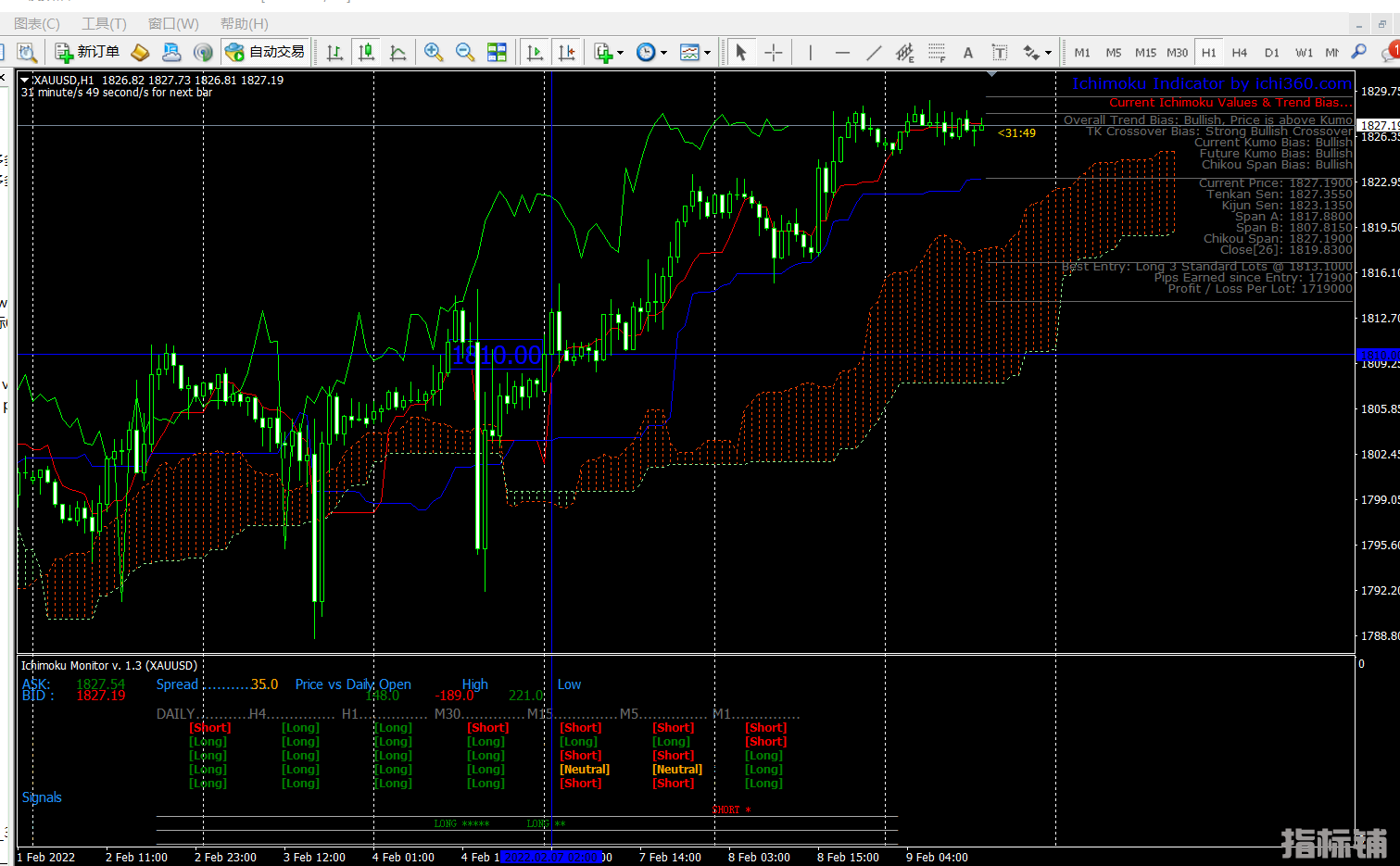Screen dimensions: 1400x866
Task: Click the <31:49 countdown label
Action: pyautogui.click(x=1016, y=133)
